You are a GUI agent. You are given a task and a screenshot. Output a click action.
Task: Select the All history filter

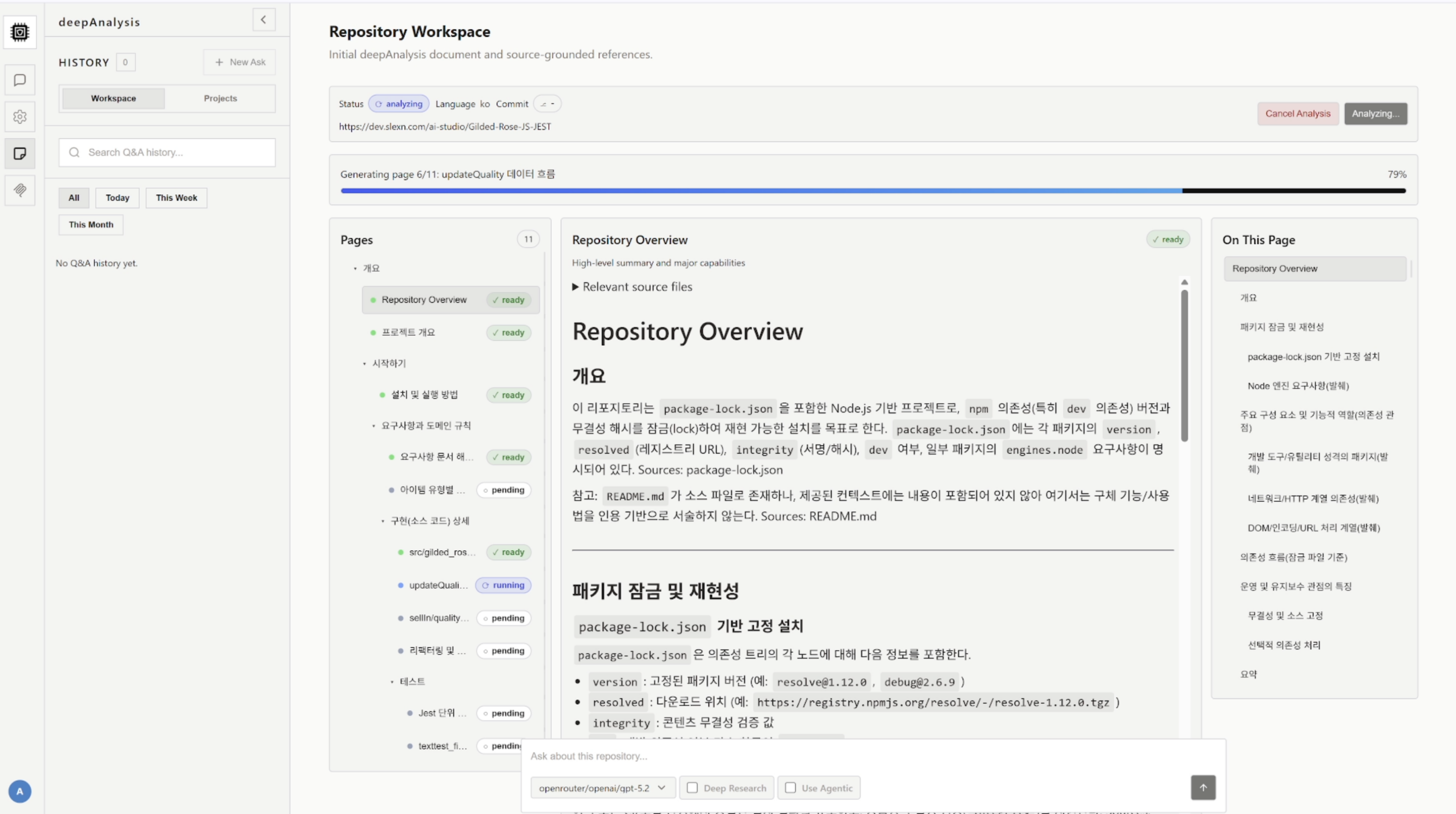click(74, 198)
